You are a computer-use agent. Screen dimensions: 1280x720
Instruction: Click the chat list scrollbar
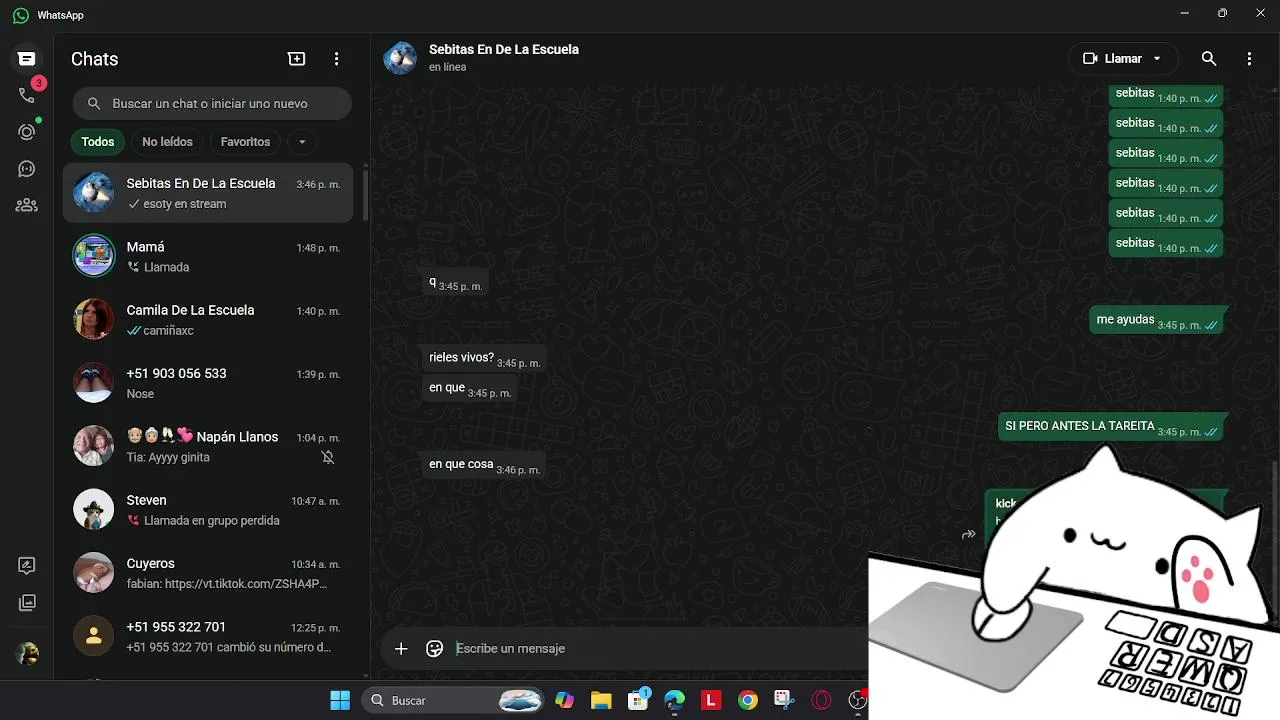tap(365, 193)
